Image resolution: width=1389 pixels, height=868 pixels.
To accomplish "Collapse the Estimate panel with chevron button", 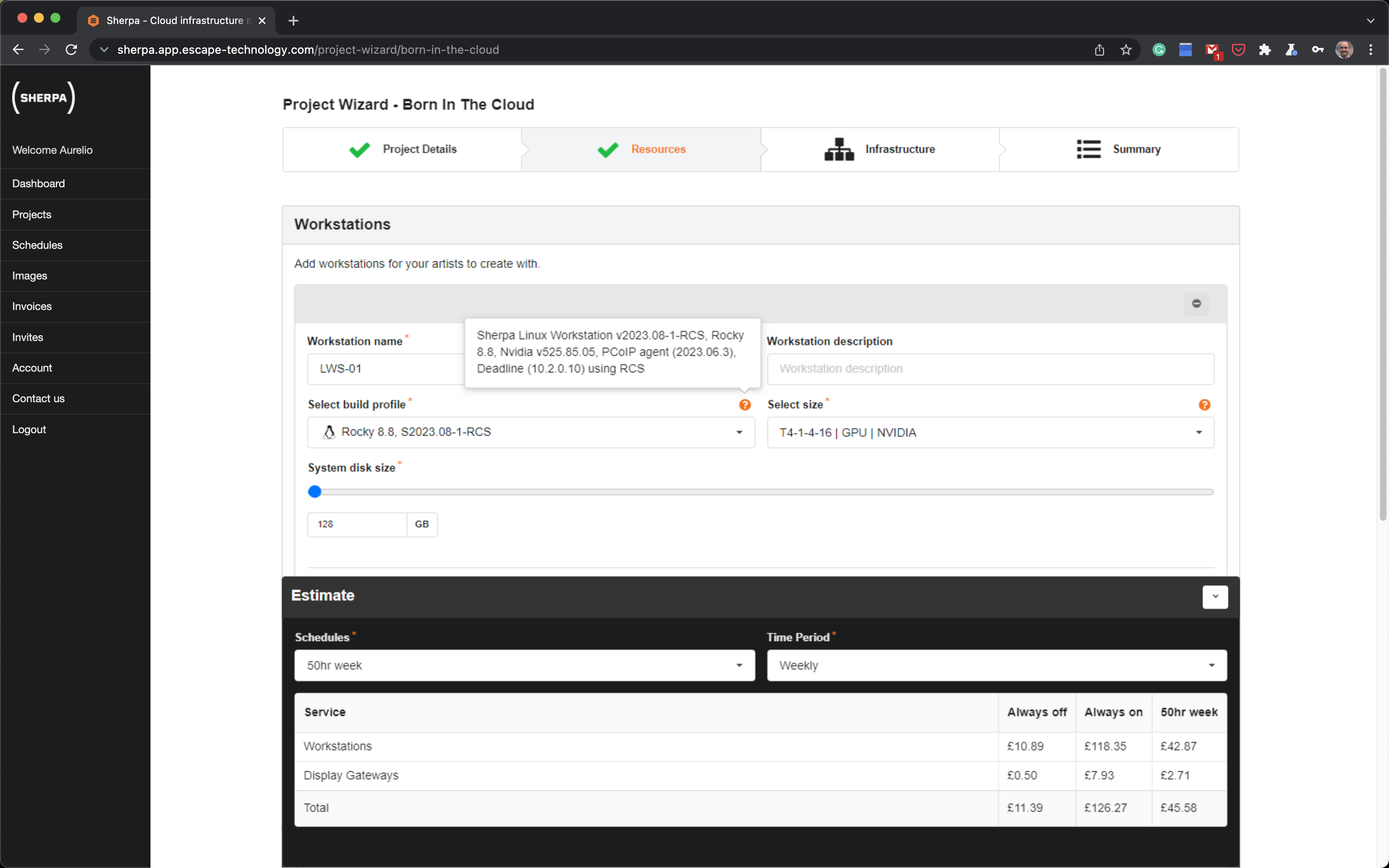I will tap(1215, 596).
